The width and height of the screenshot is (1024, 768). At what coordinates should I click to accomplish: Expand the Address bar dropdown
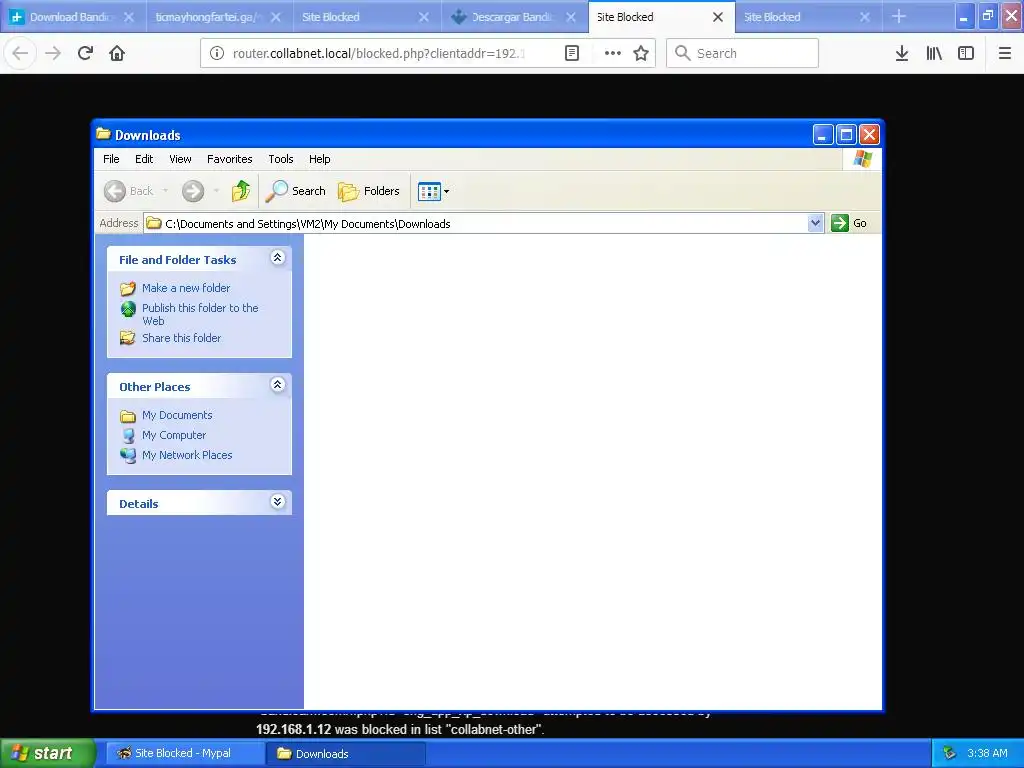(815, 223)
